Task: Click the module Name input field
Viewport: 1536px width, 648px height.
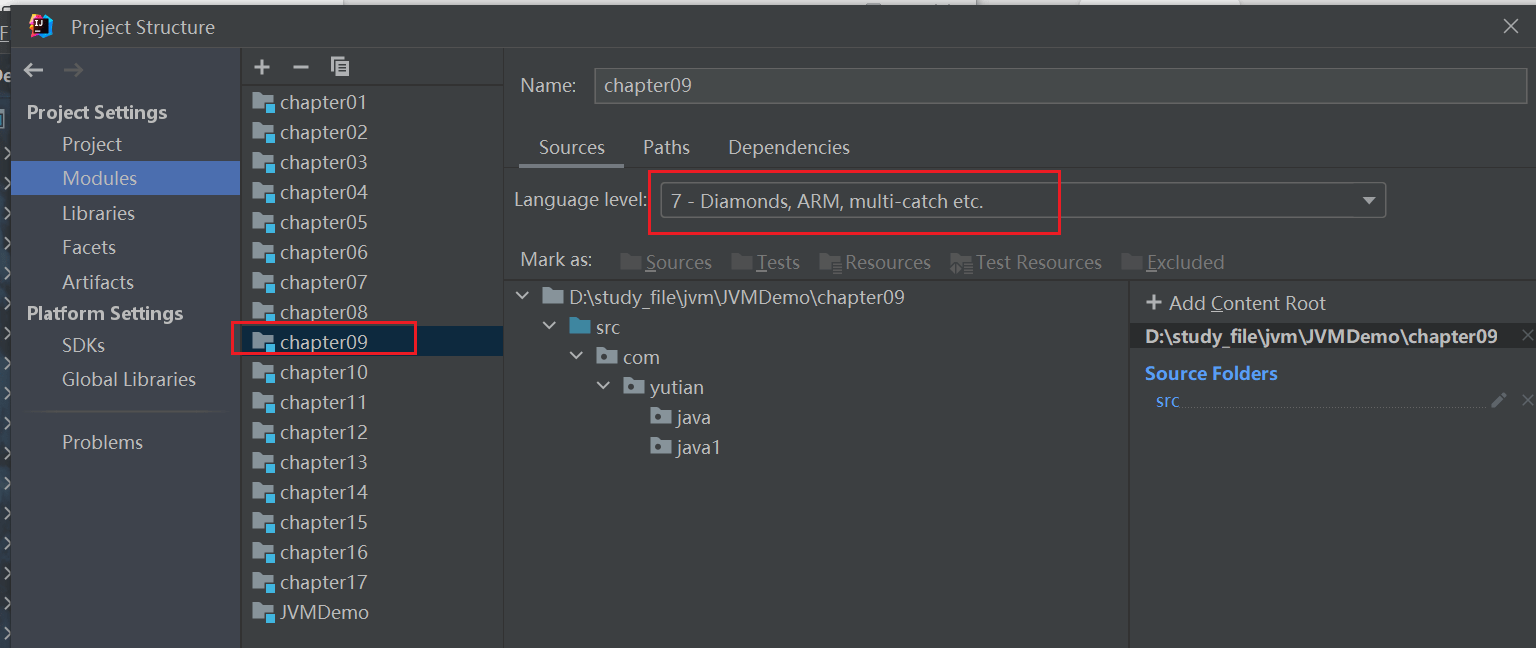Action: pyautogui.click(x=1060, y=86)
